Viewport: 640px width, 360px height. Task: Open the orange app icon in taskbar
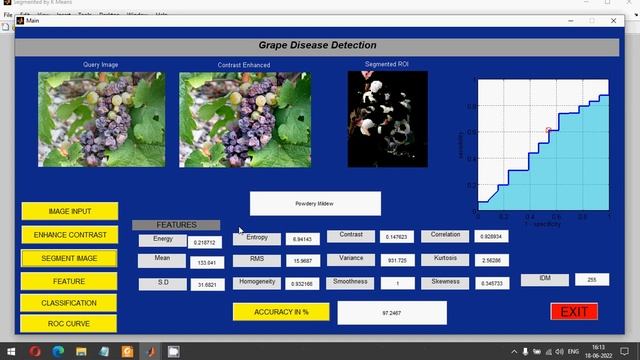pos(127,351)
